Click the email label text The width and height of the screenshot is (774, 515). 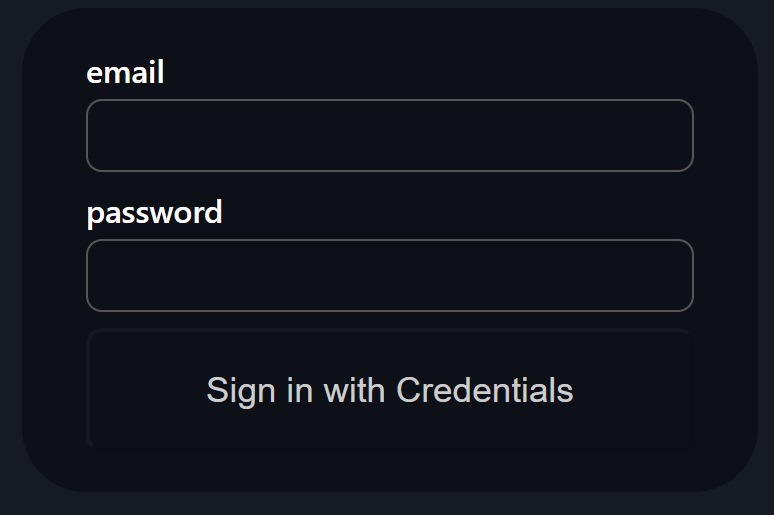(125, 73)
